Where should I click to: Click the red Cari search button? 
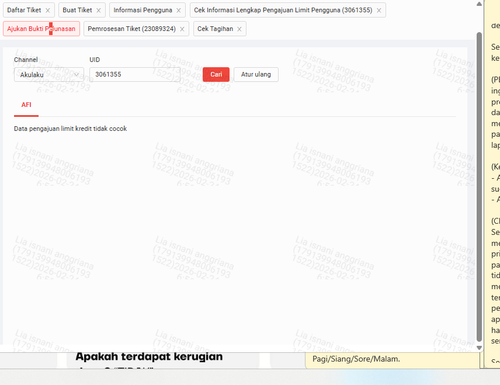coord(216,74)
